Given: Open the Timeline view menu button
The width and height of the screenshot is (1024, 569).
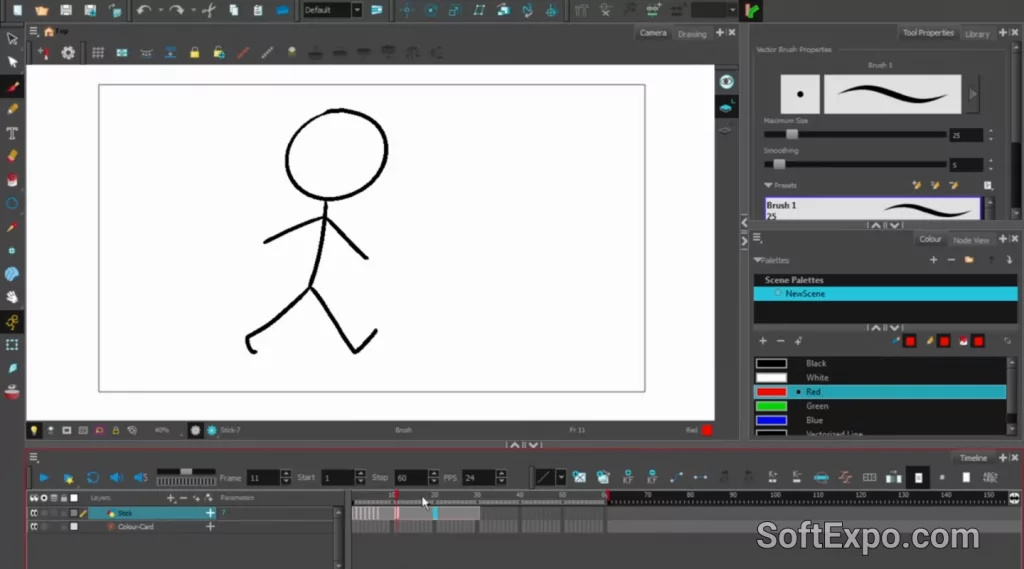Looking at the screenshot, I should click(34, 458).
